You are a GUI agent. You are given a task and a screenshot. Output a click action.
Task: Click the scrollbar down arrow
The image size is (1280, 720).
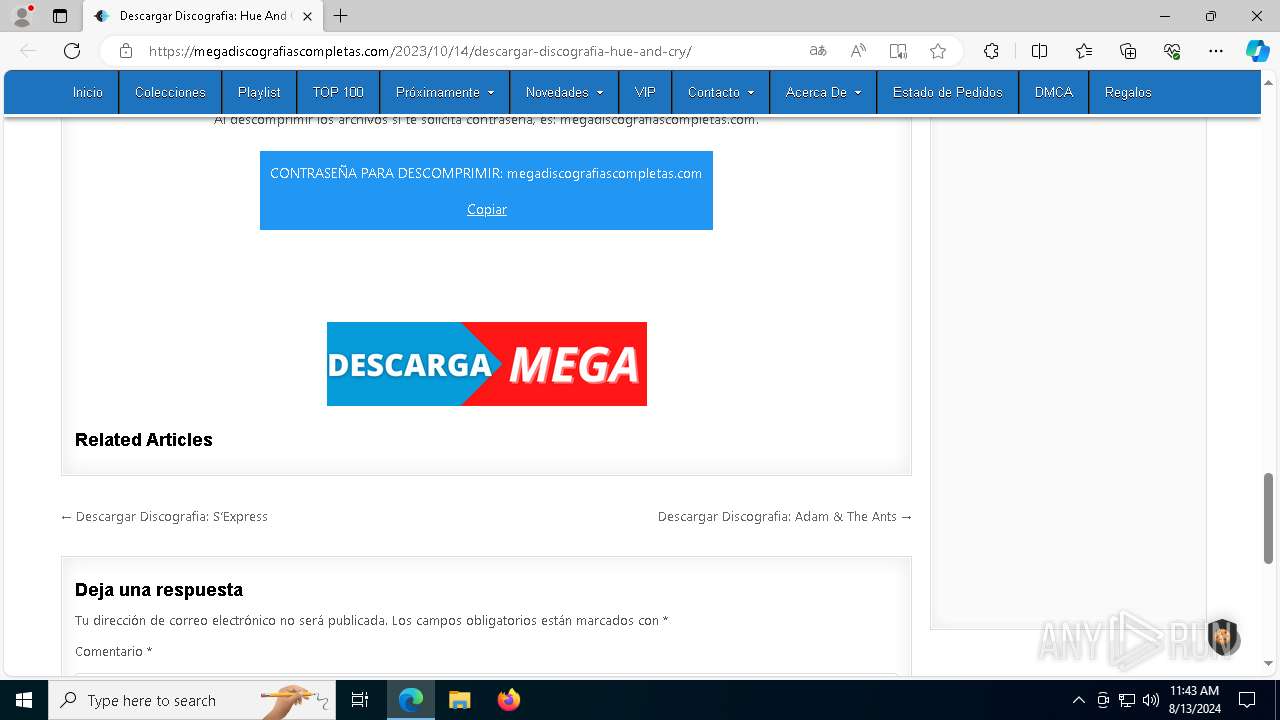click(x=1269, y=663)
